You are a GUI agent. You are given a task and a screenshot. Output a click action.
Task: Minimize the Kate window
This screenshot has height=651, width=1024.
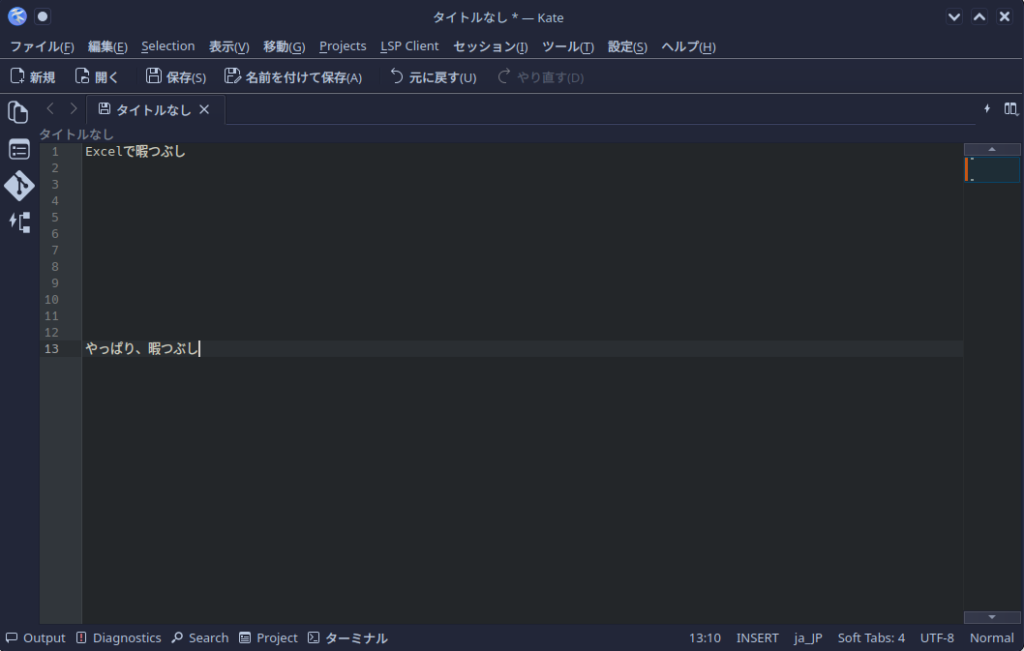coord(954,17)
